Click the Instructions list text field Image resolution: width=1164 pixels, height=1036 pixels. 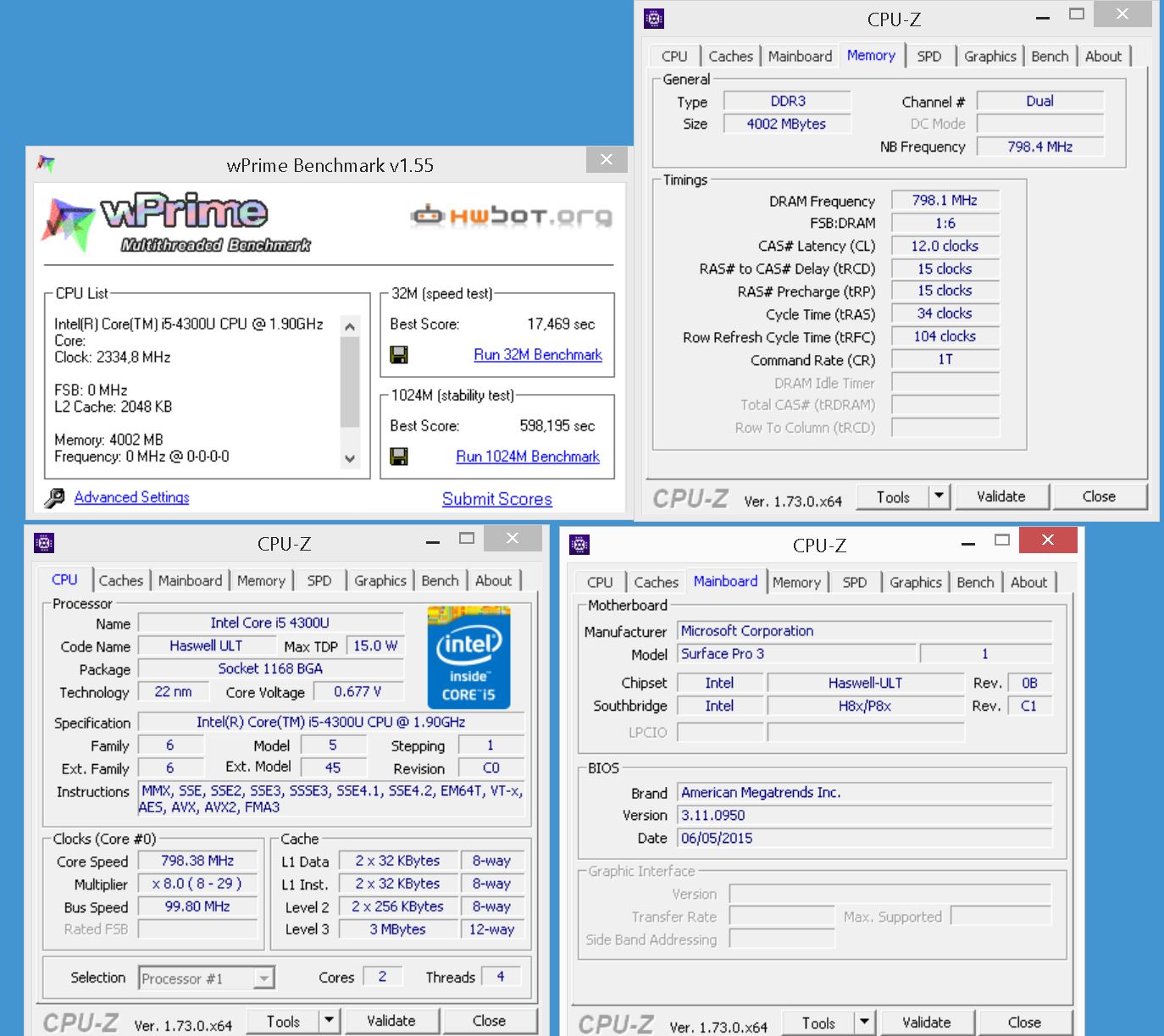(x=331, y=800)
